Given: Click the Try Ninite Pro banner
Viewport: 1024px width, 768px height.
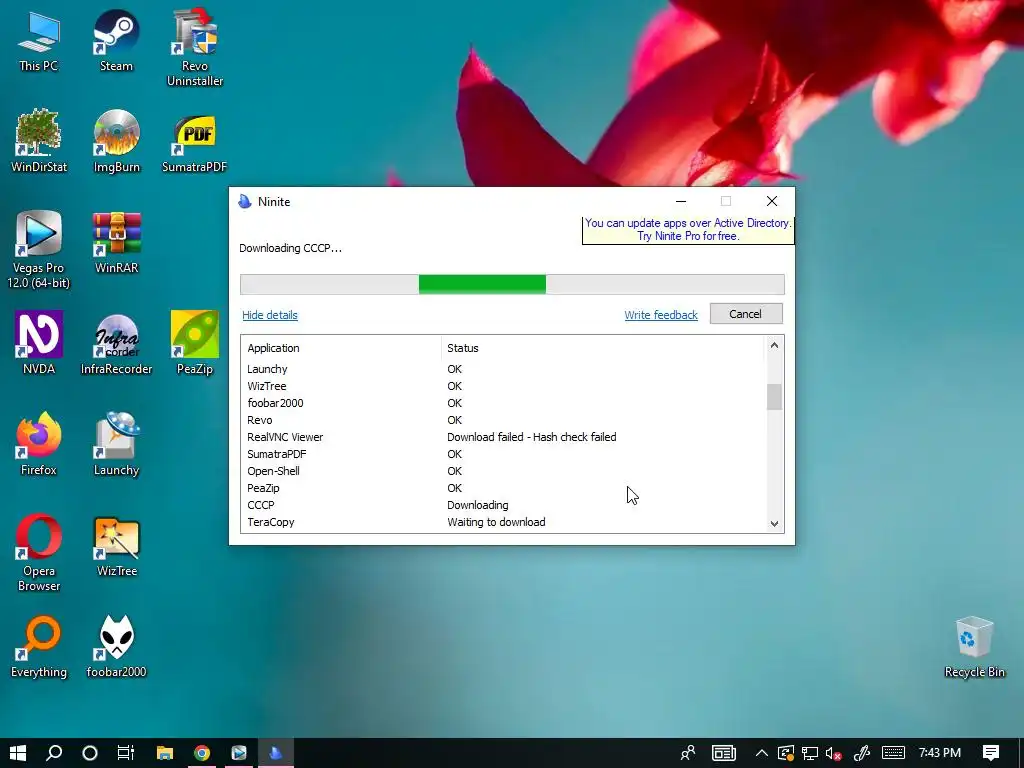Looking at the screenshot, I should tap(688, 230).
